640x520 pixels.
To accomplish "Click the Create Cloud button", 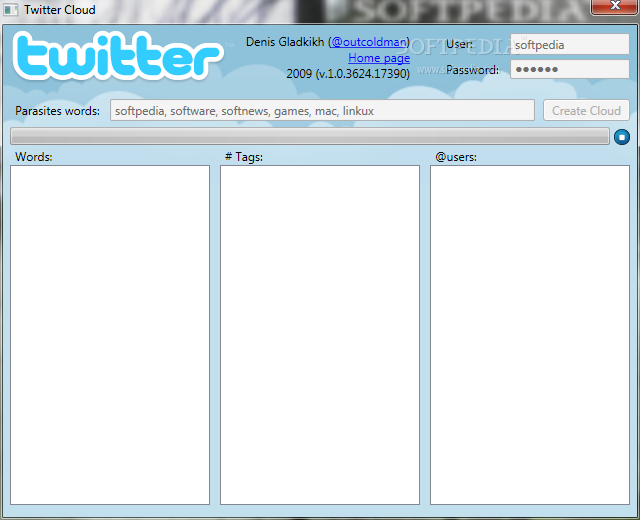I will coord(586,110).
